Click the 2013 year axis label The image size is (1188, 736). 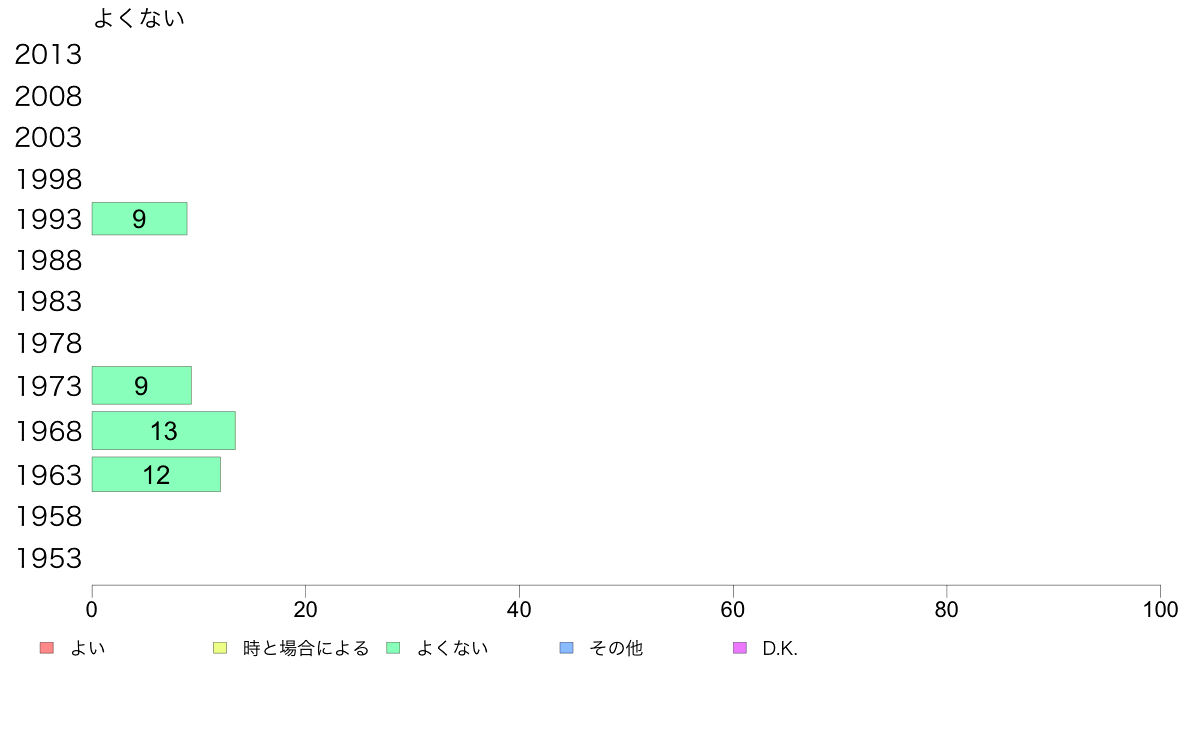click(48, 55)
